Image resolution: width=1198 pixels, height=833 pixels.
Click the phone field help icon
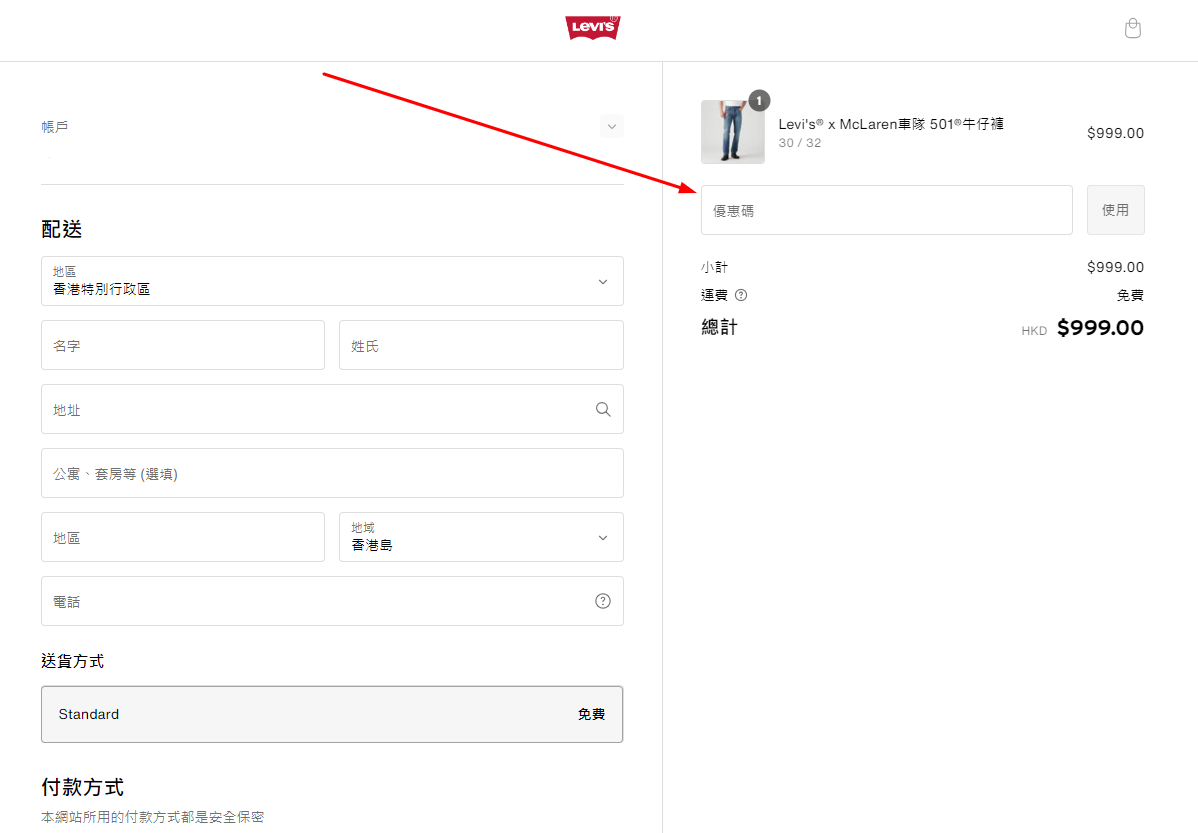pos(603,601)
